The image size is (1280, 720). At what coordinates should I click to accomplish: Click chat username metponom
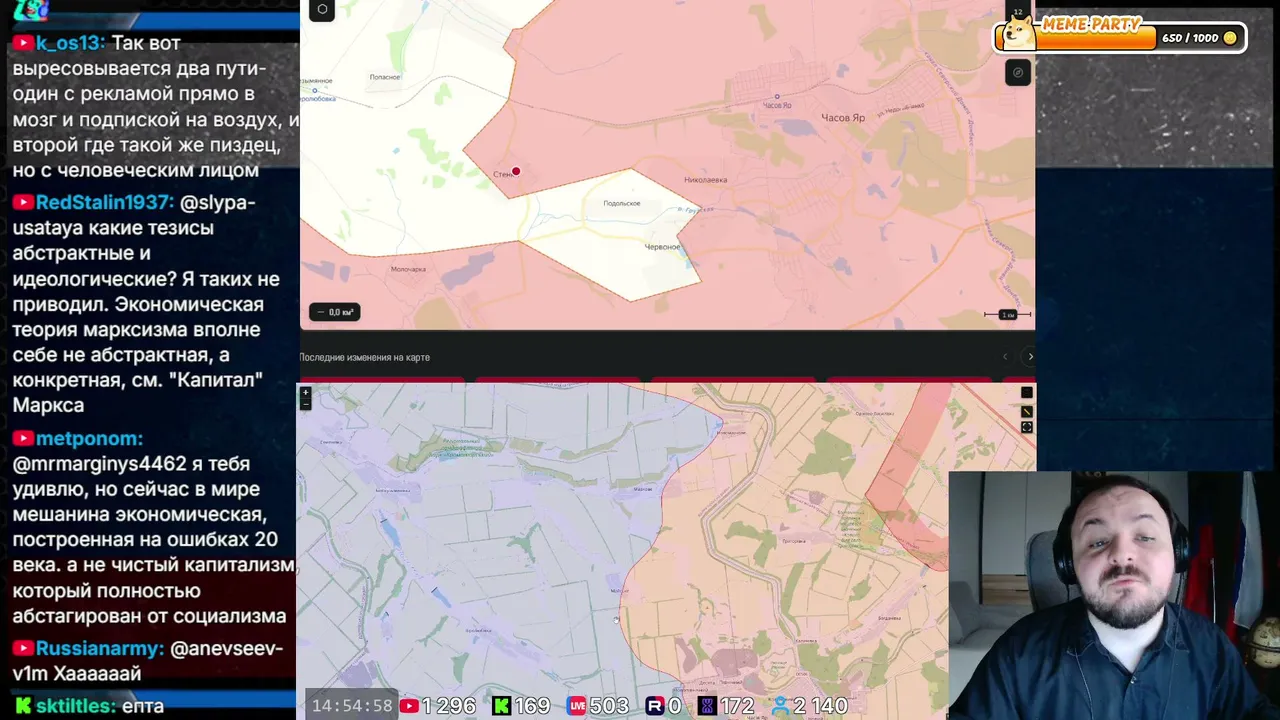pyautogui.click(x=89, y=439)
